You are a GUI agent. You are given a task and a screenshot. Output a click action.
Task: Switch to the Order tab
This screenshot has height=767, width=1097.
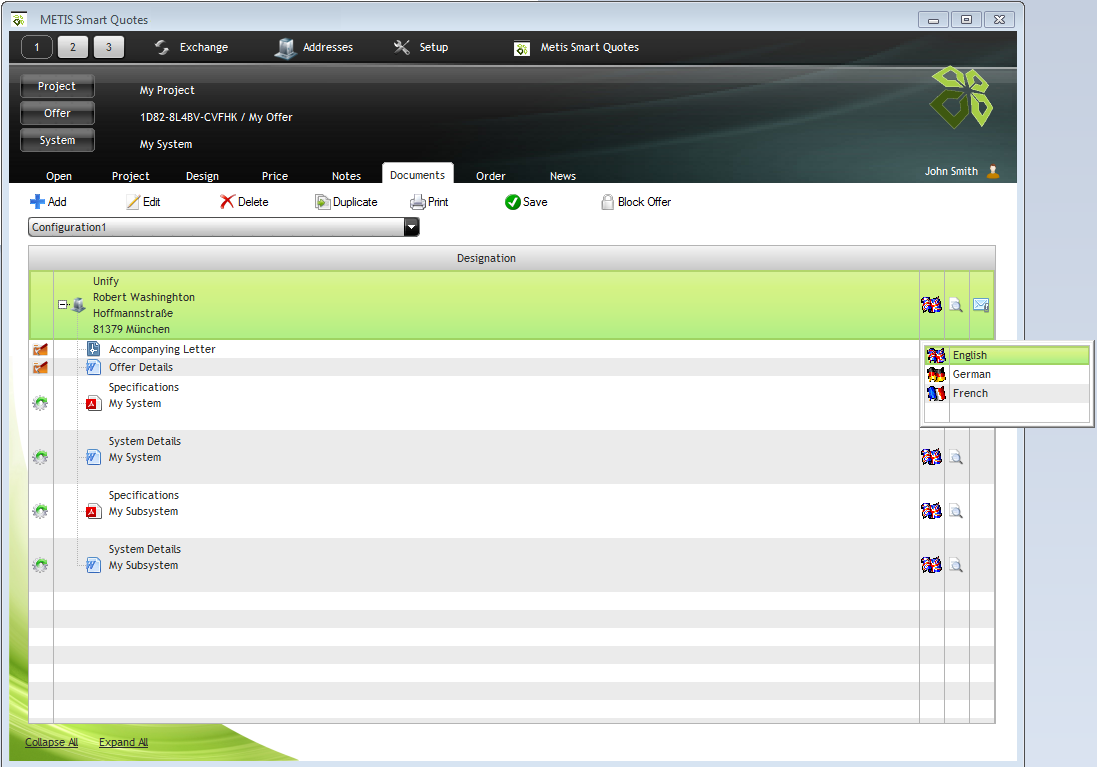(x=490, y=176)
